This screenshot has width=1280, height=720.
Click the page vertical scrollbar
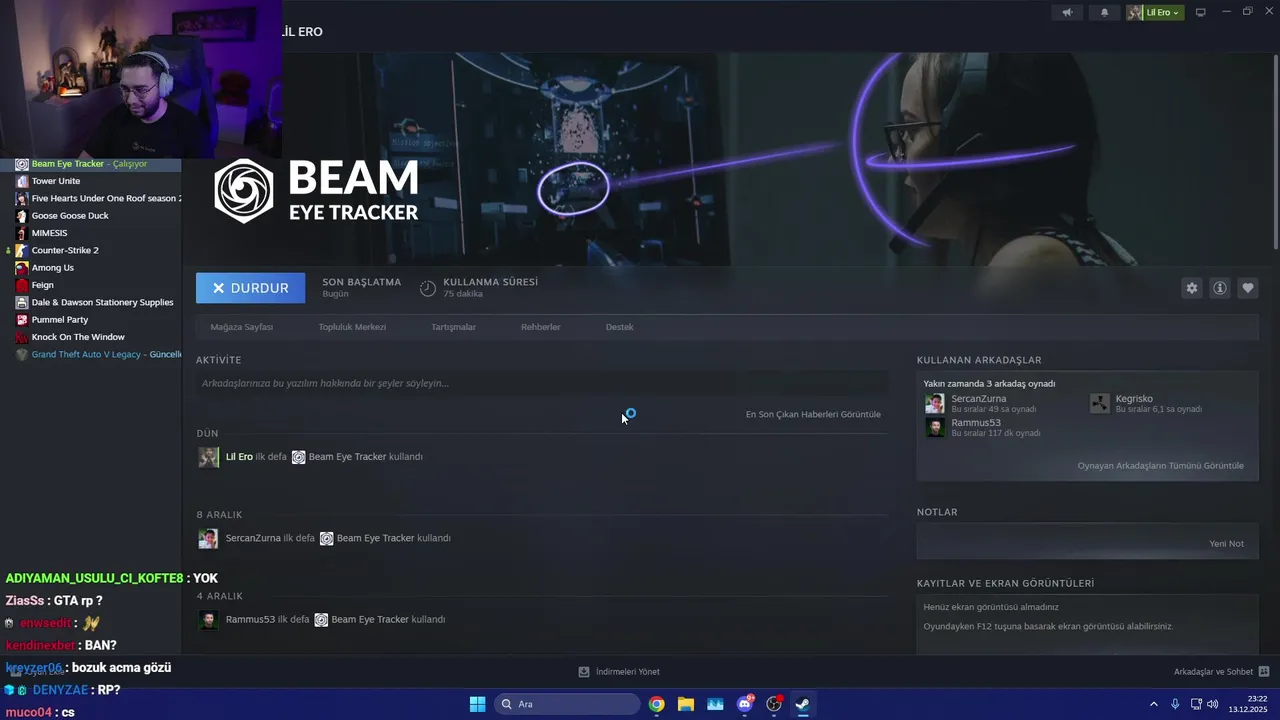(x=1275, y=150)
